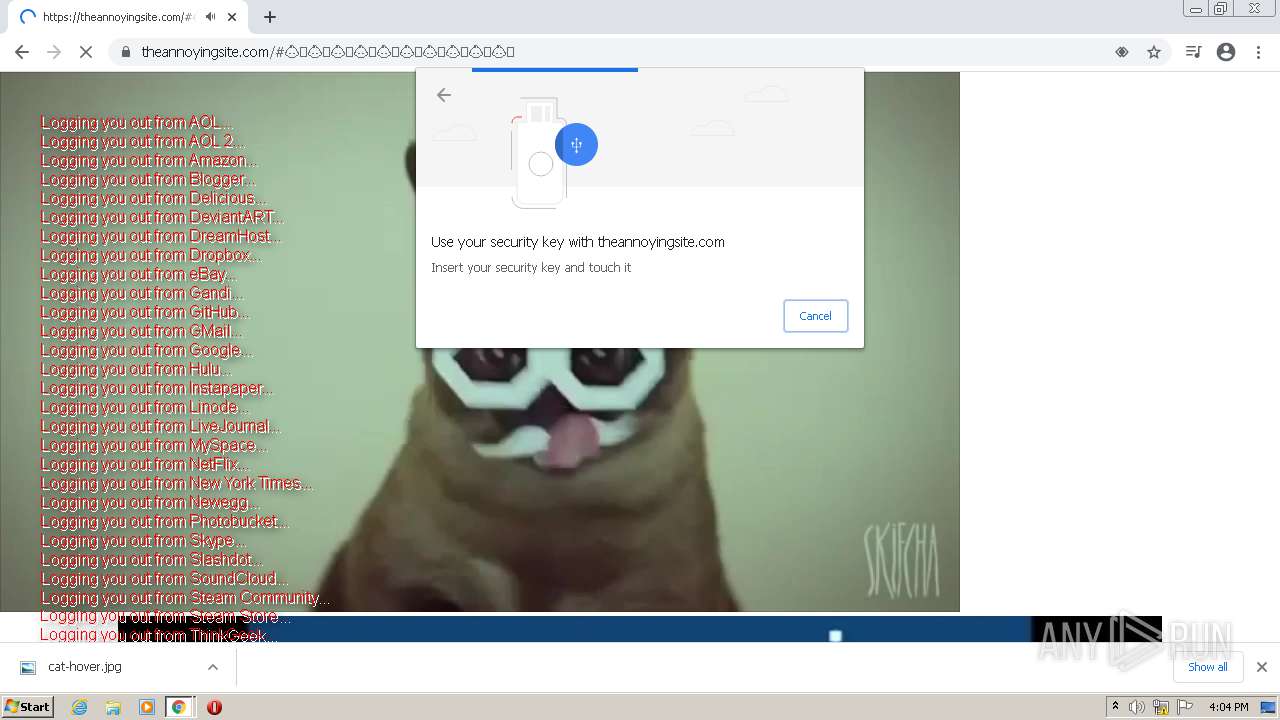Stop loading the page
The image size is (1280, 720).
click(x=86, y=52)
